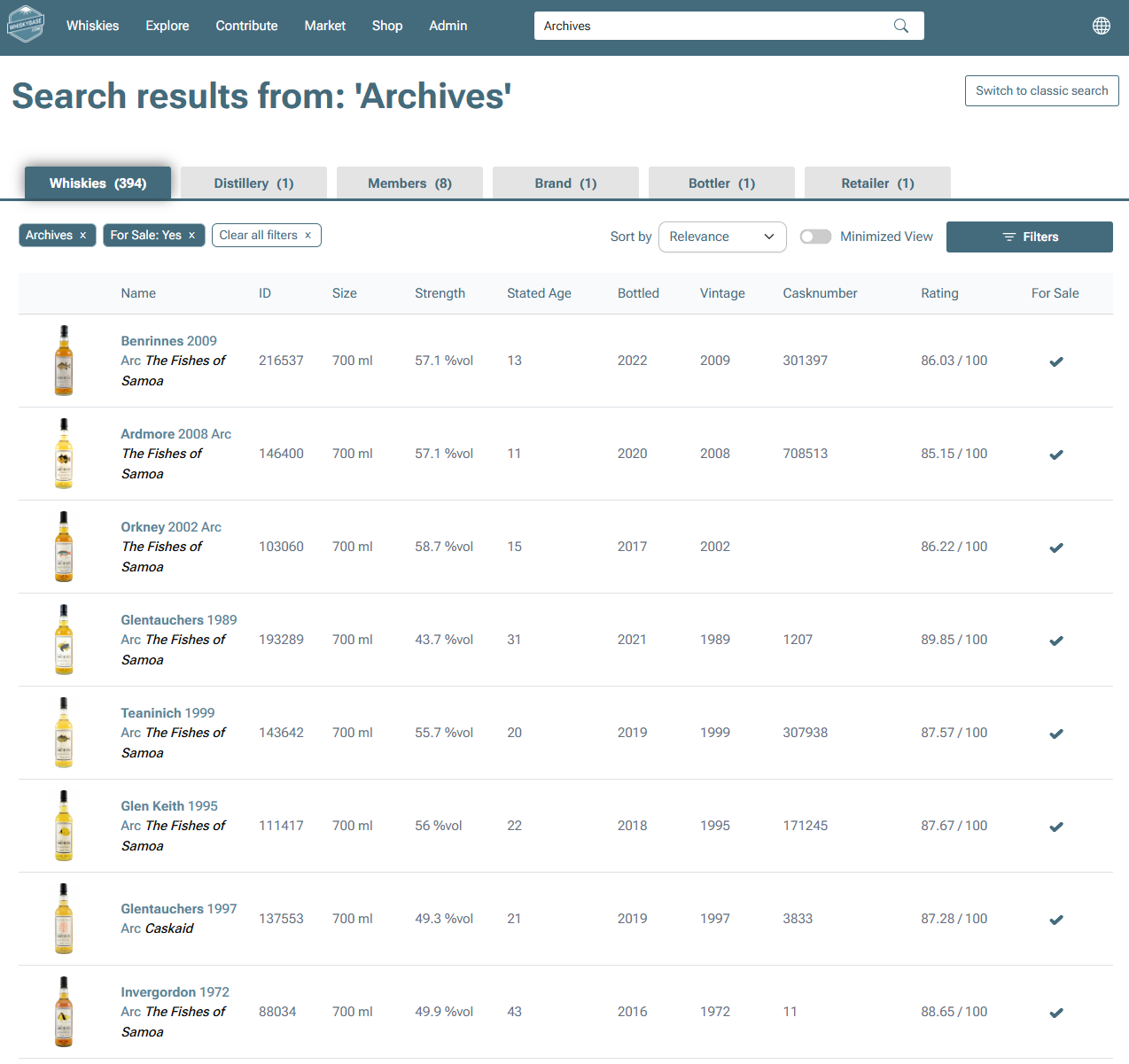The width and height of the screenshot is (1129, 1064).
Task: Open Glen Keith 1995 bottle thumbnail
Action: [64, 826]
